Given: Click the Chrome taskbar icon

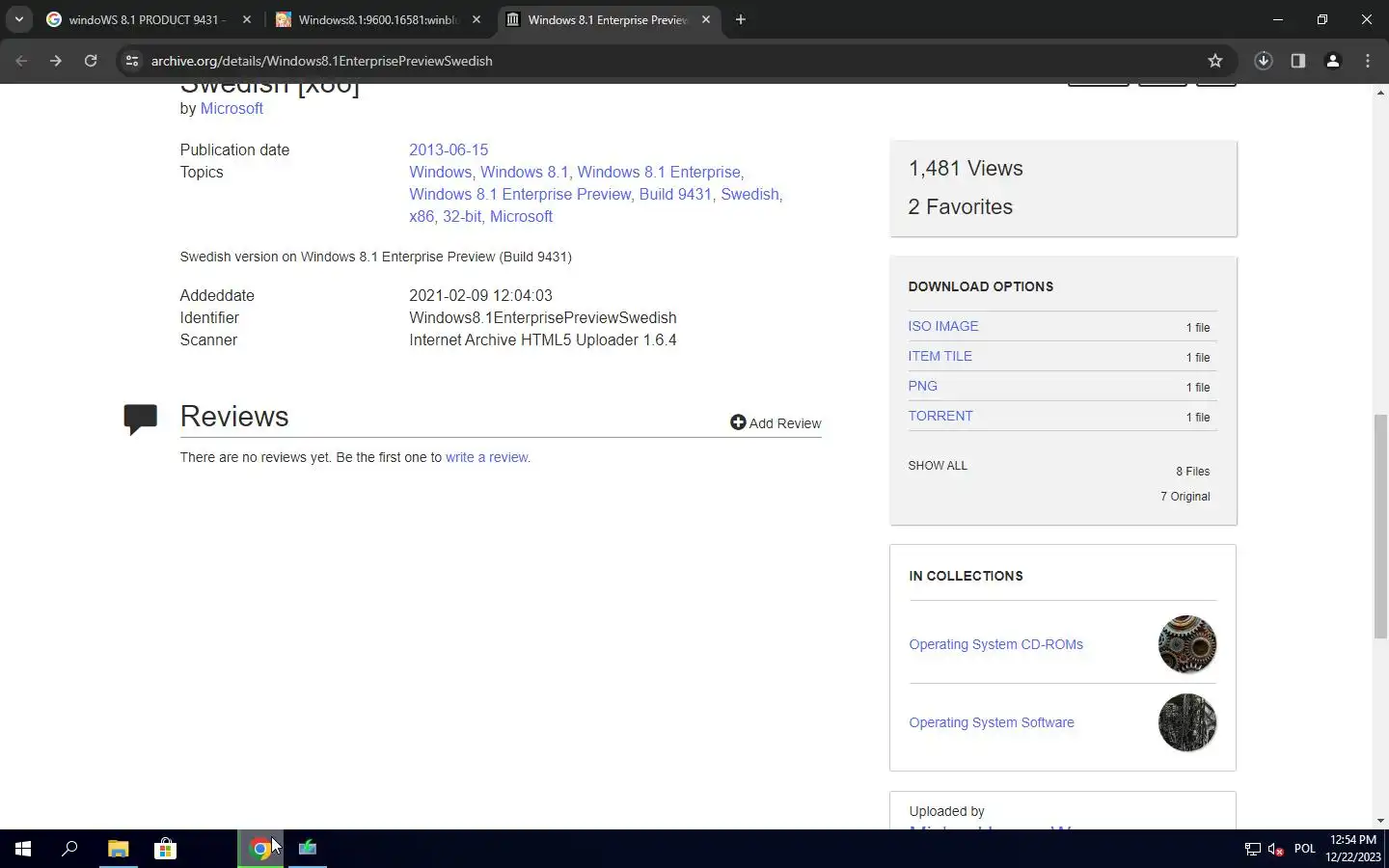Looking at the screenshot, I should click(x=260, y=849).
